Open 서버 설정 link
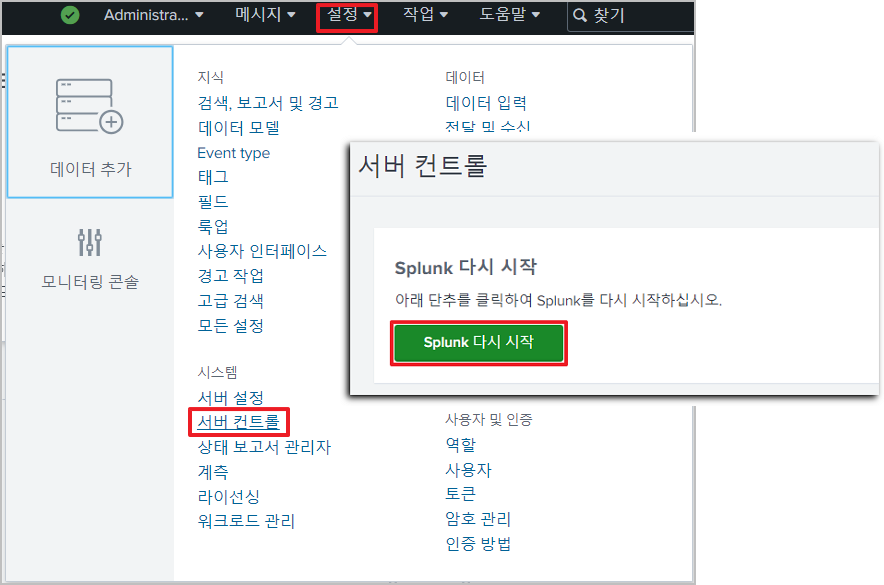 pyautogui.click(x=231, y=398)
